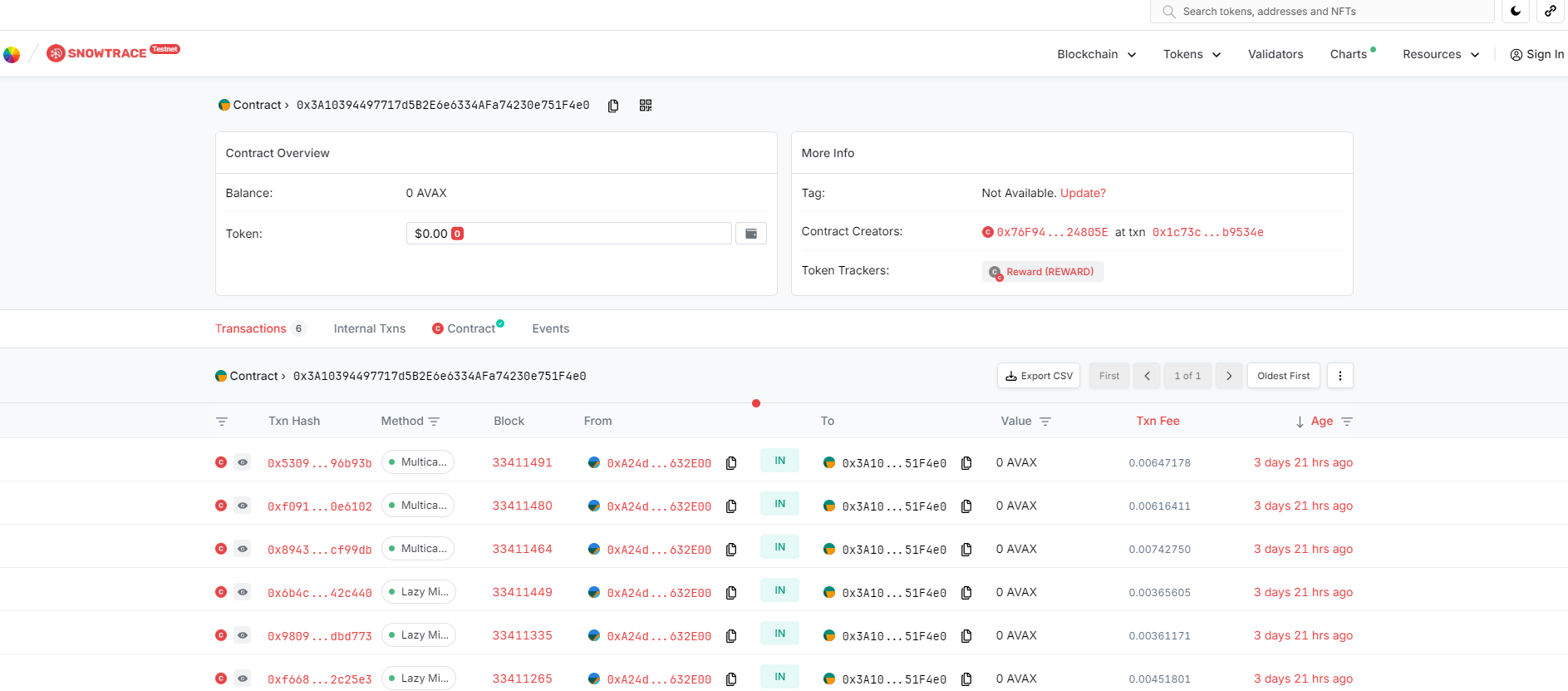Image resolution: width=1568 pixels, height=691 pixels.
Task: Click the red C icon for 0x5309...96b93b
Action: point(221,462)
